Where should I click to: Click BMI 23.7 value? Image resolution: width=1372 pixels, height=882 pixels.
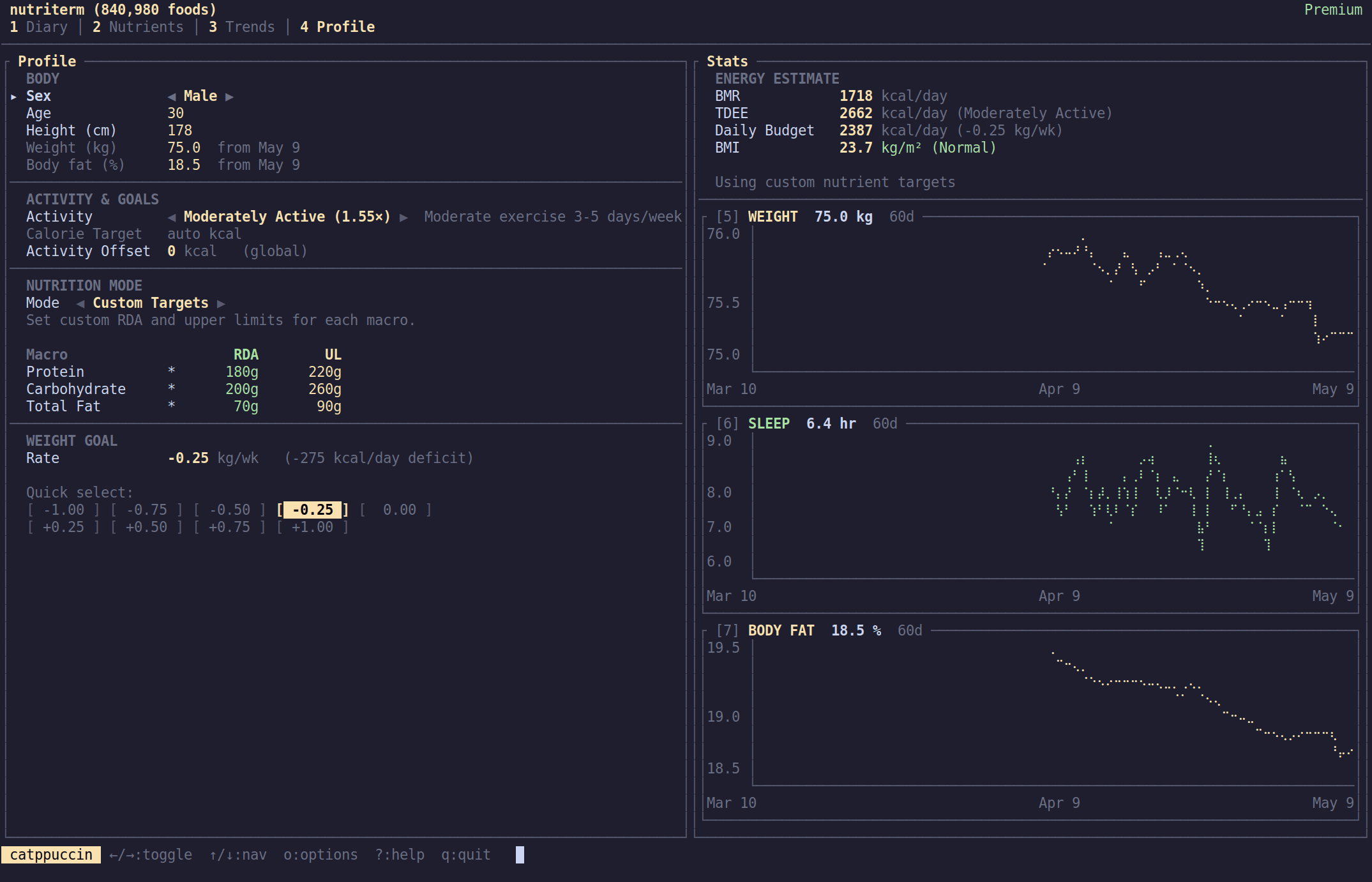pos(856,148)
